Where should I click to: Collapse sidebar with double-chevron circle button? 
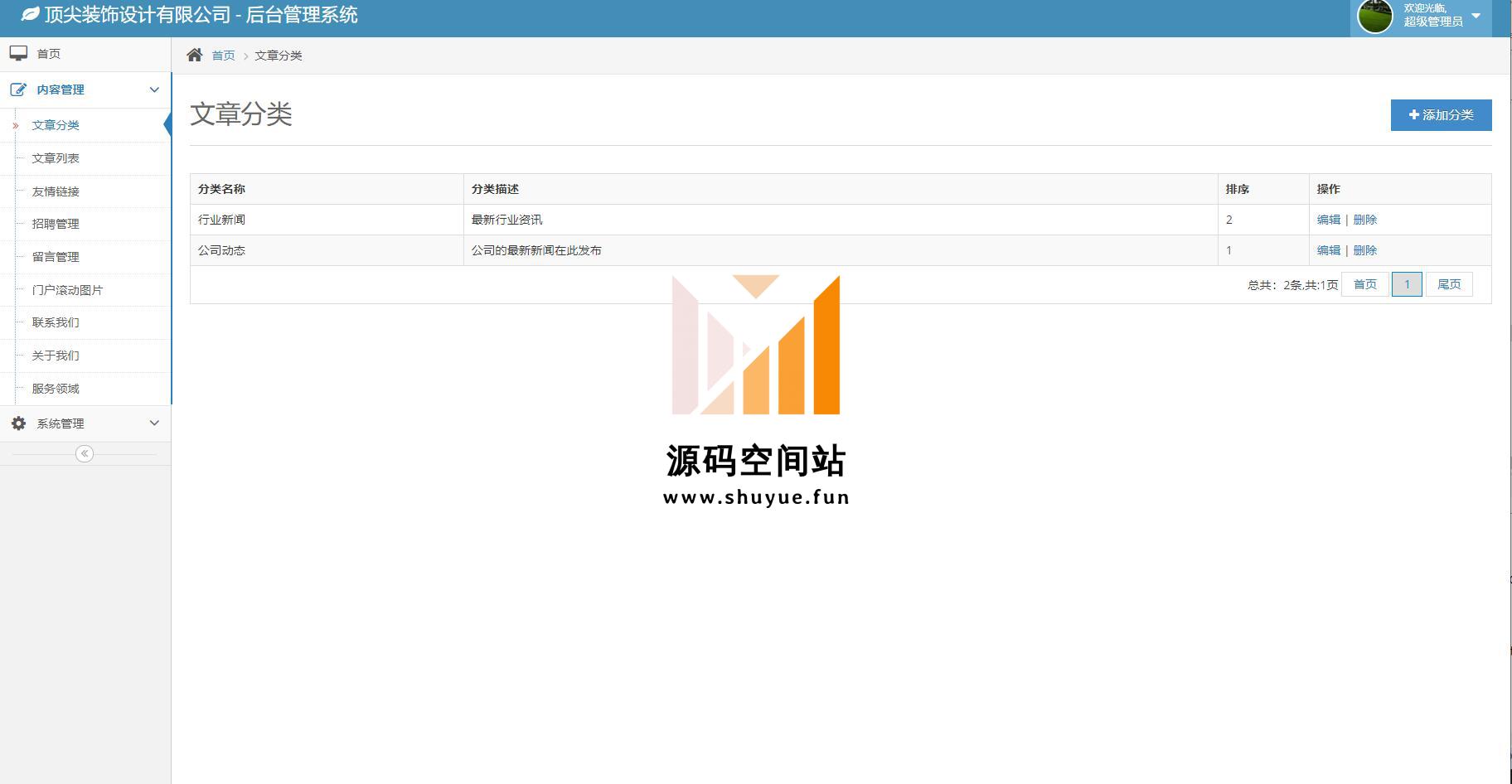(85, 453)
